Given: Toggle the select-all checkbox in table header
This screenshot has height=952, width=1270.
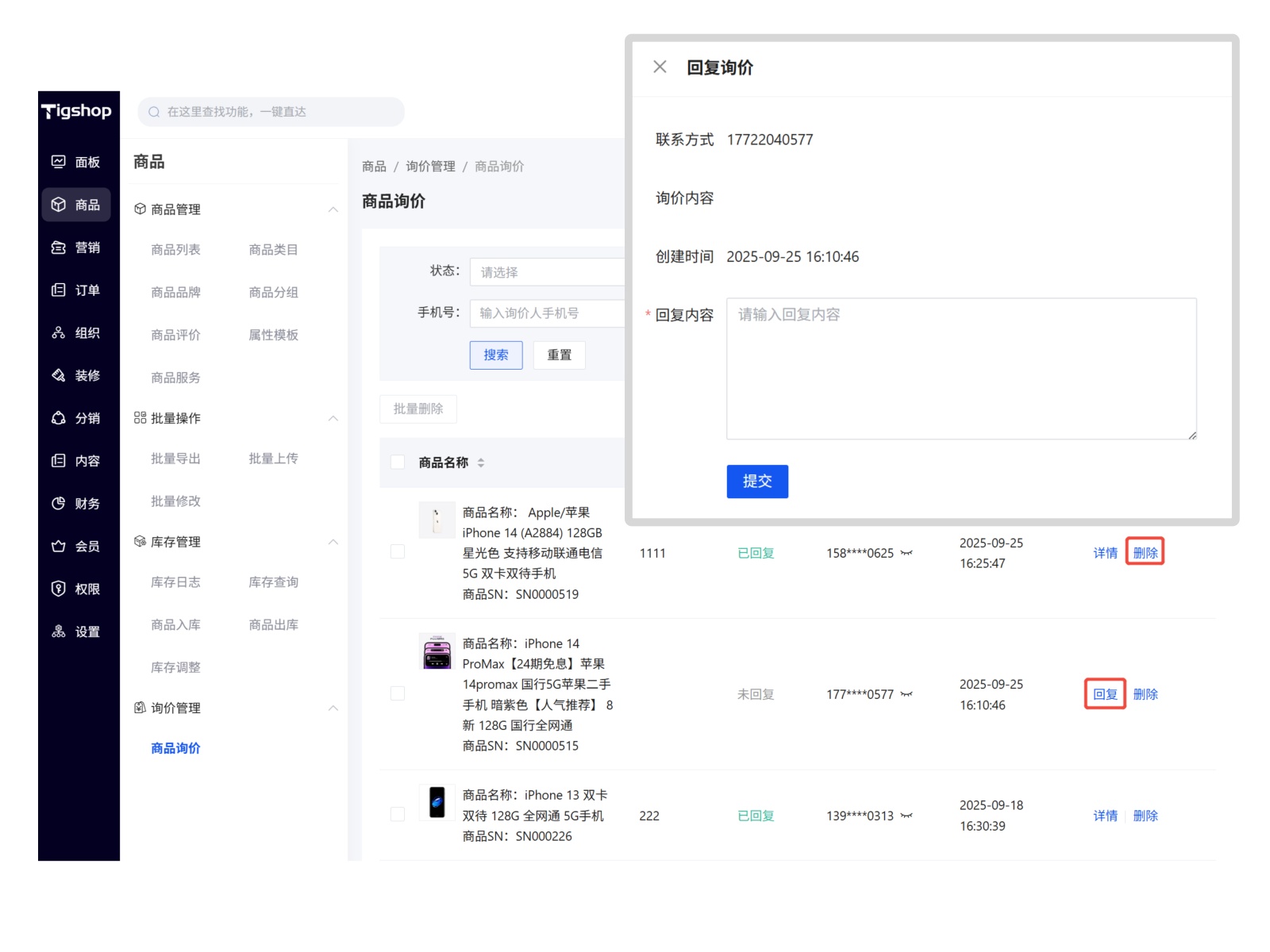Looking at the screenshot, I should coord(398,463).
